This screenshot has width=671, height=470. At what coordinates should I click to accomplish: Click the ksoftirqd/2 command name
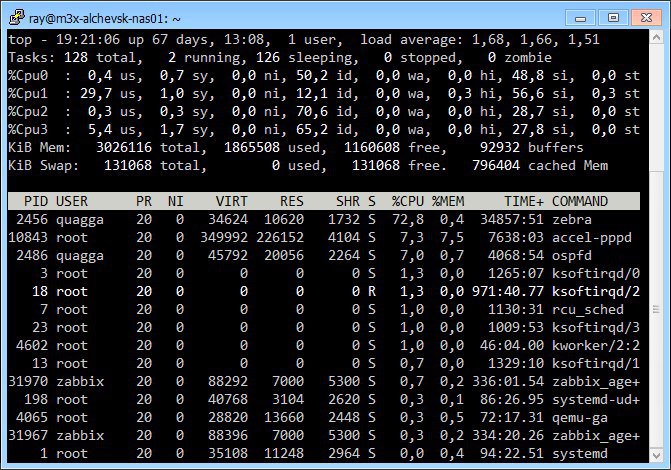click(x=596, y=291)
